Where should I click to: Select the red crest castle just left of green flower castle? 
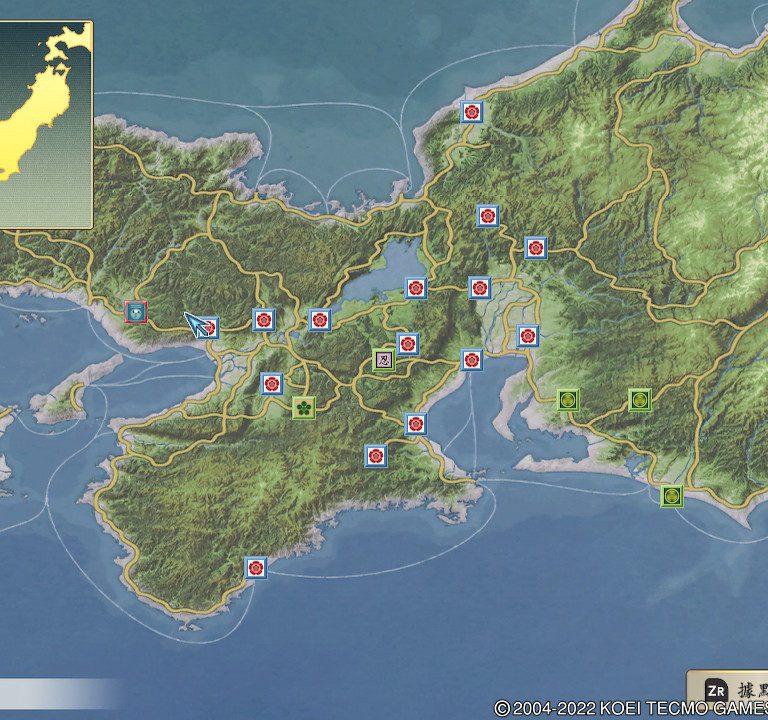pyautogui.click(x=272, y=384)
